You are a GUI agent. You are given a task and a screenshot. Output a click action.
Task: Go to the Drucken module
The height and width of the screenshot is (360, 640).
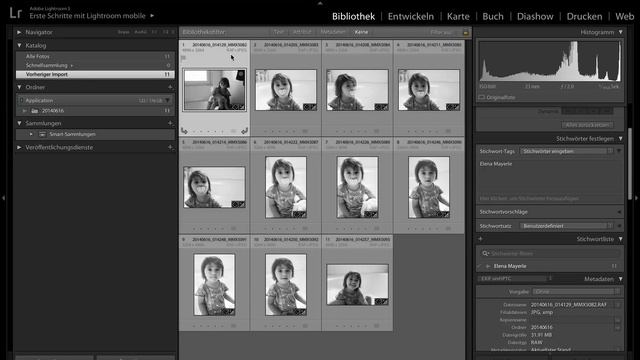[x=584, y=16]
